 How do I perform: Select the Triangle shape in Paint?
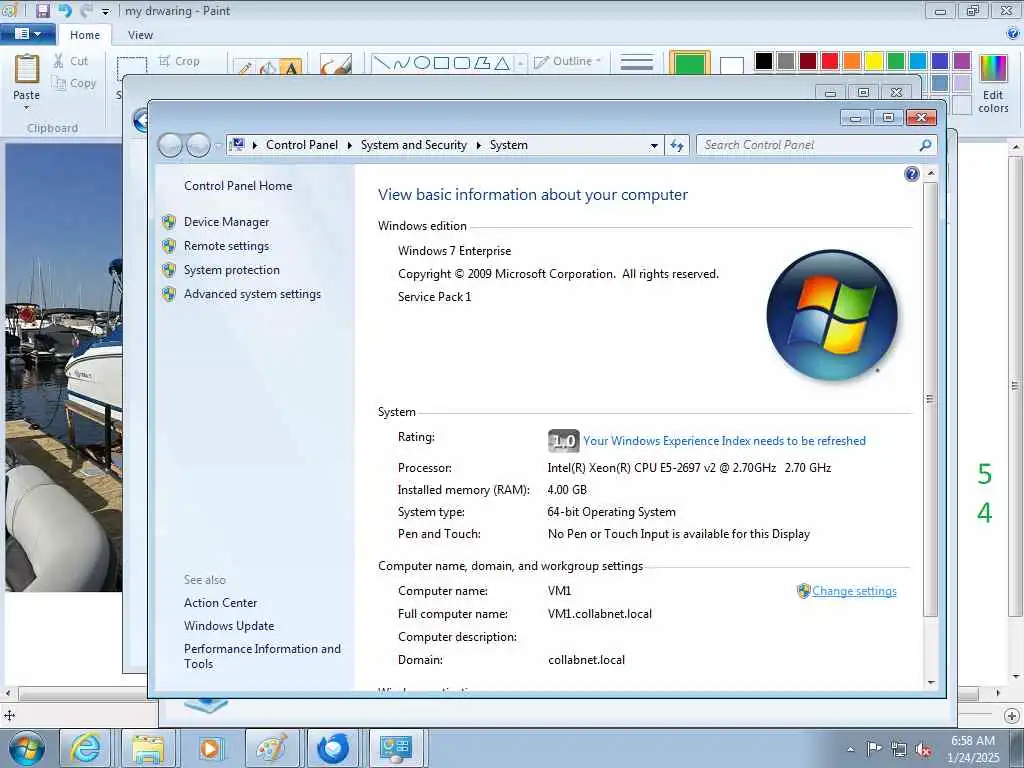coord(502,63)
